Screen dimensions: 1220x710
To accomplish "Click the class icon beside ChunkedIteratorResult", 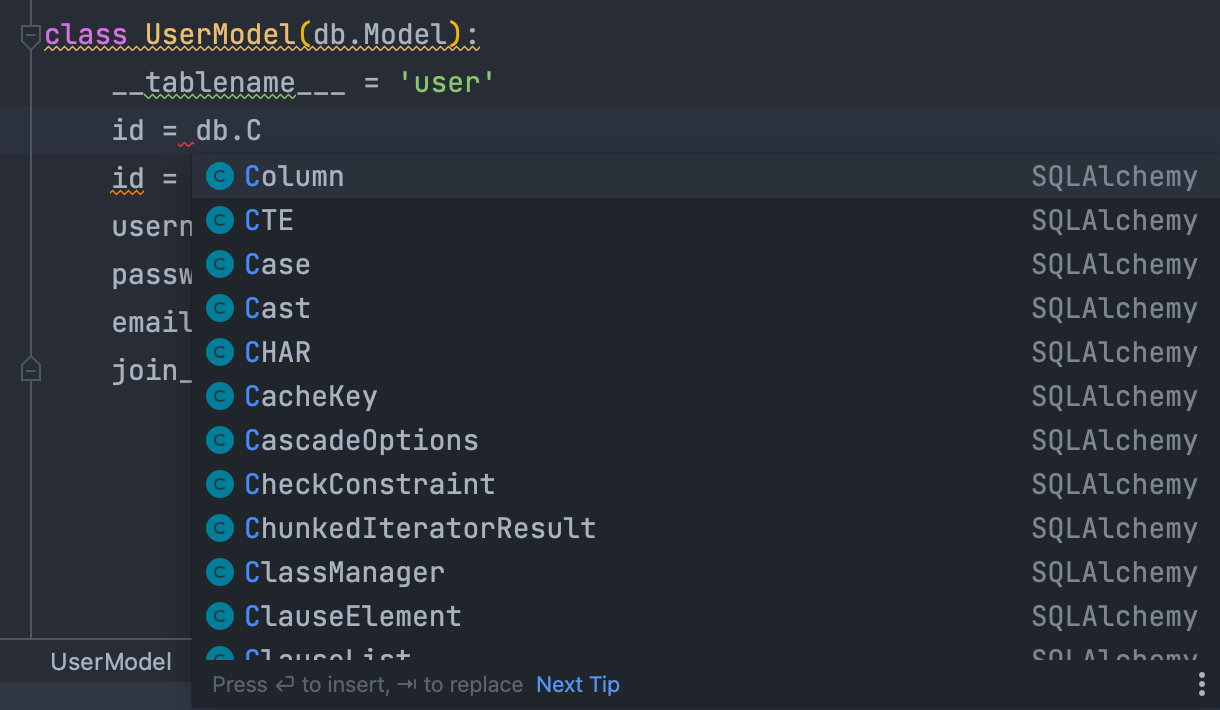I will (x=220, y=528).
